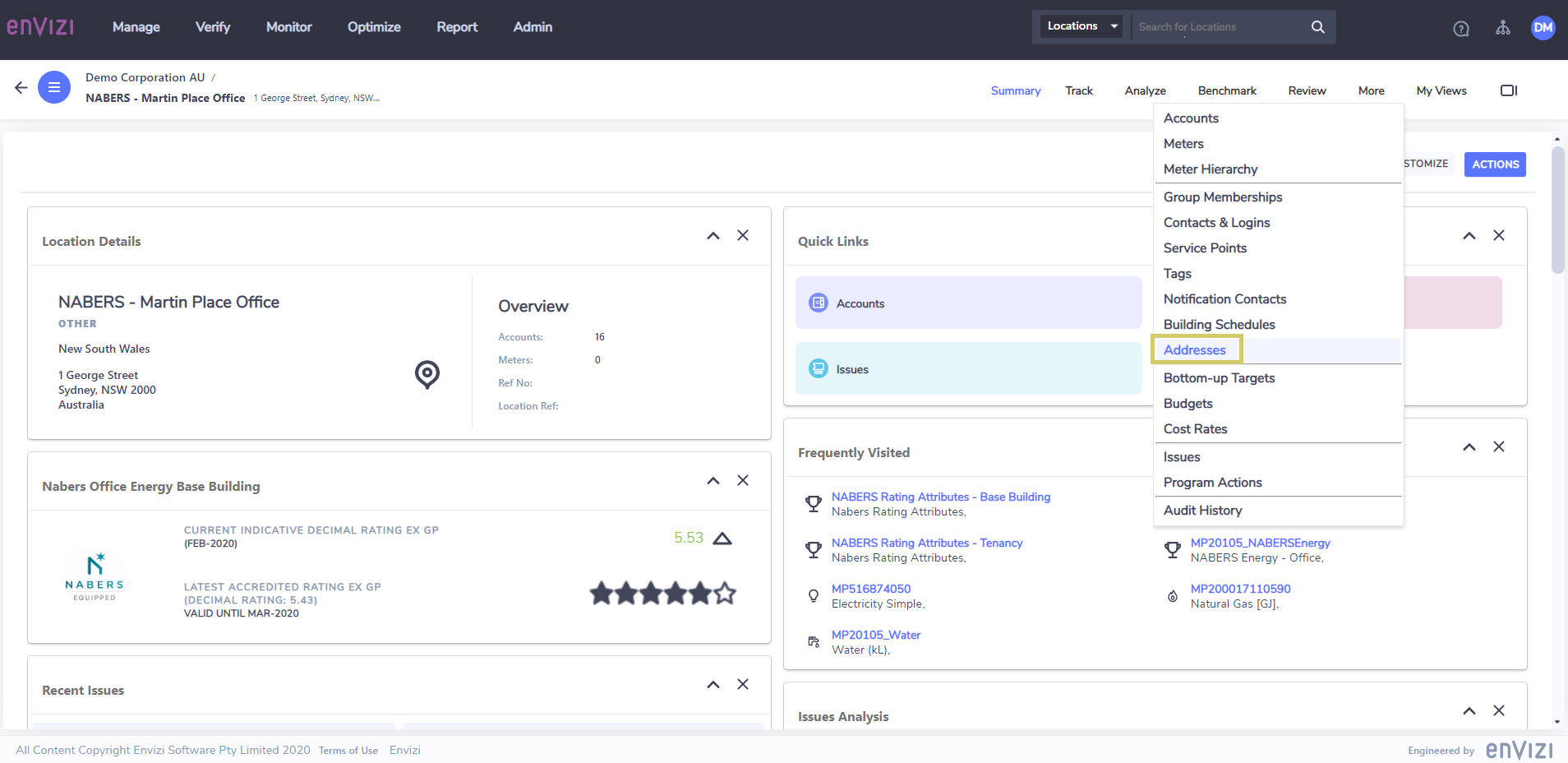
Task: Click the search magnifier icon
Action: (1317, 27)
